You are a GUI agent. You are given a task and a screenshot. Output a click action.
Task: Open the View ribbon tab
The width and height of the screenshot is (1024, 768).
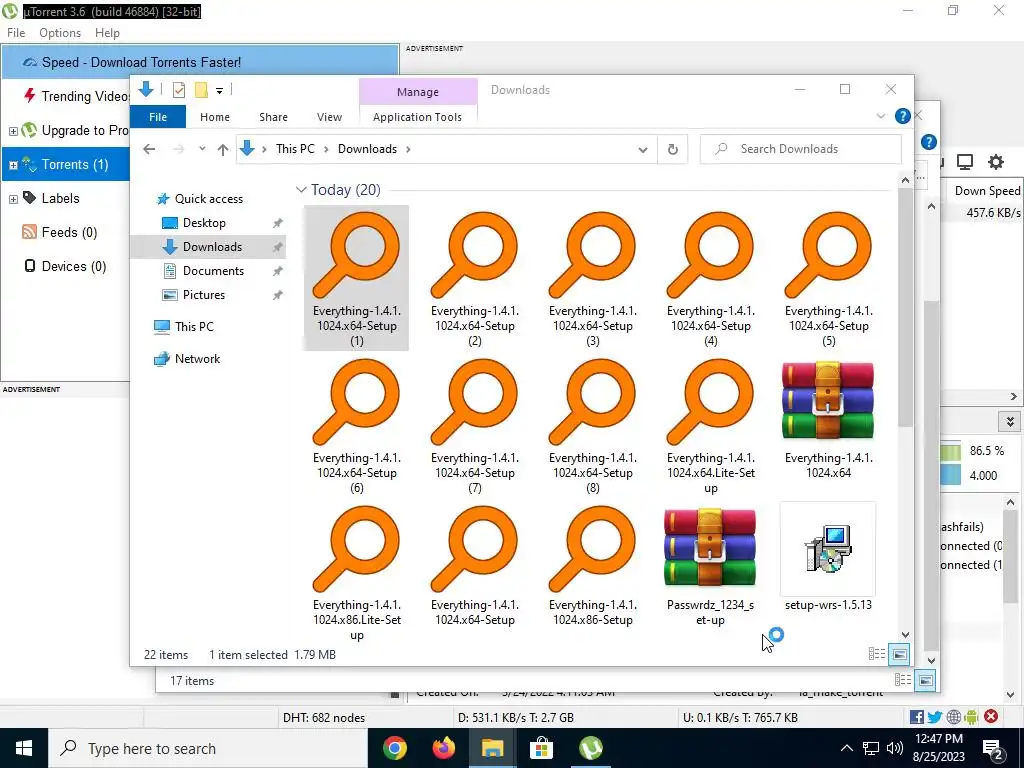pos(329,117)
